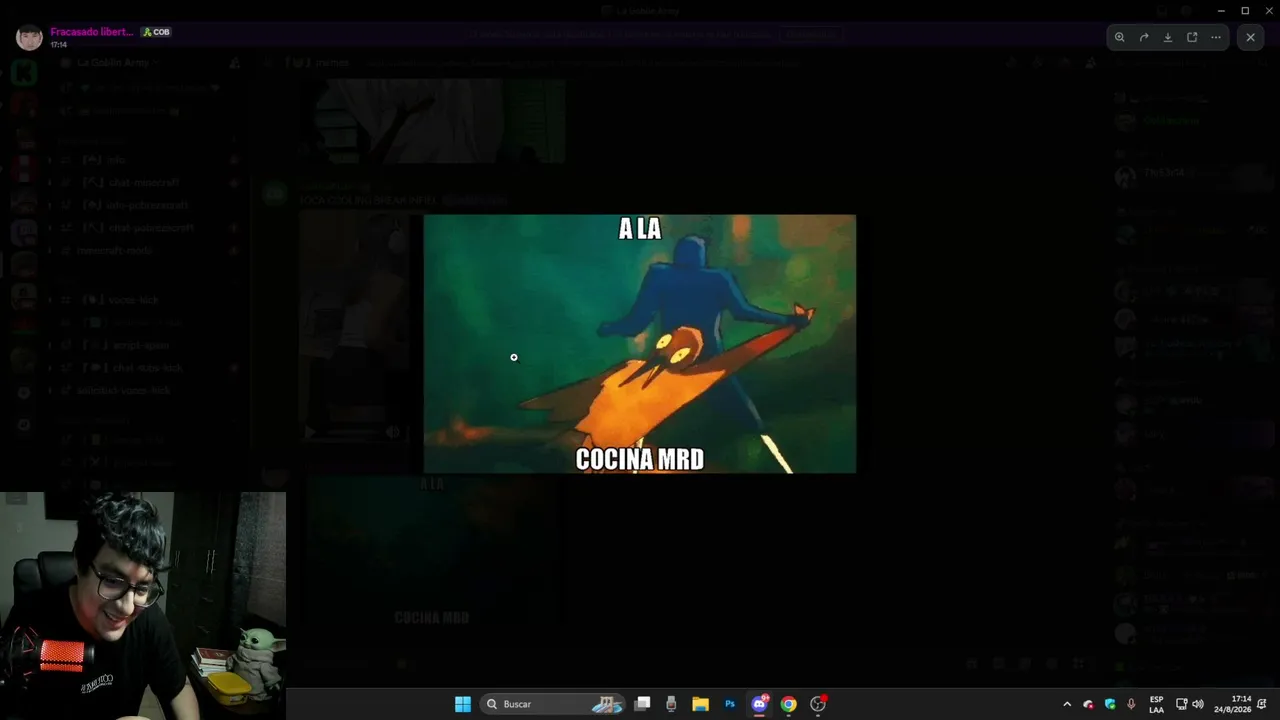This screenshot has width=1280, height=720.
Task: Open the image in browser icon
Action: coord(1192,37)
